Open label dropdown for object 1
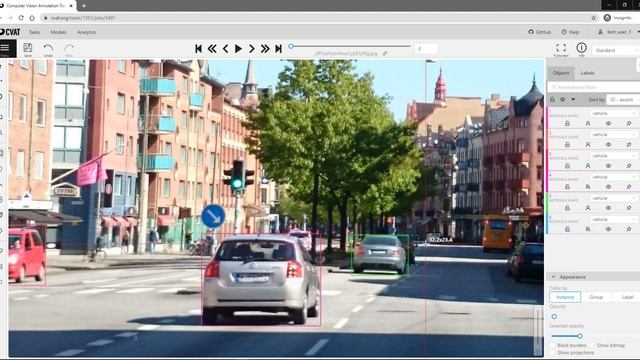The width and height of the screenshot is (640, 360). 614,113
